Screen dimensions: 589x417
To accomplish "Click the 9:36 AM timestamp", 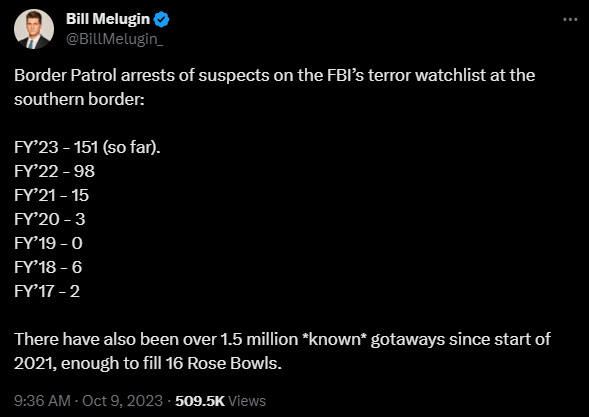I will [42, 401].
